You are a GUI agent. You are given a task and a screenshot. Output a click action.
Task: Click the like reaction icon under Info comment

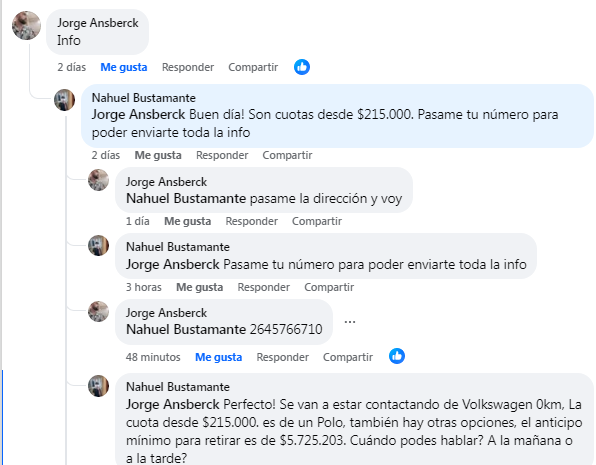(302, 67)
